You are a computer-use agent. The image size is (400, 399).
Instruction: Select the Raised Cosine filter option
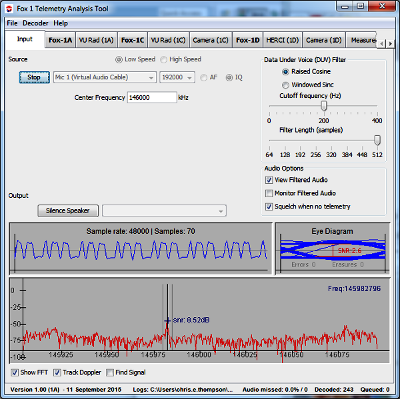coord(286,72)
